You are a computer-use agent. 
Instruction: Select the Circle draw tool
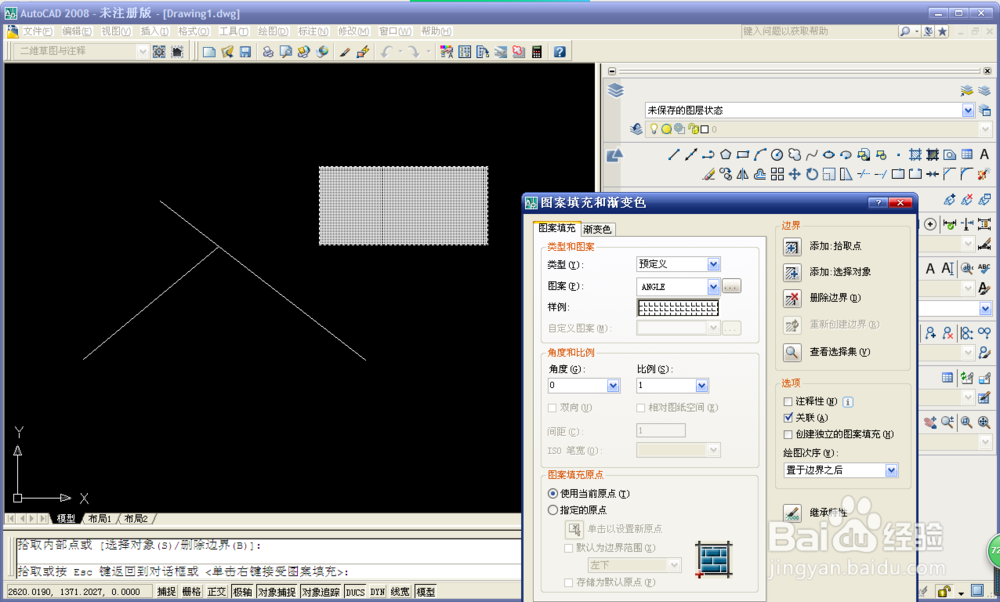coord(777,154)
